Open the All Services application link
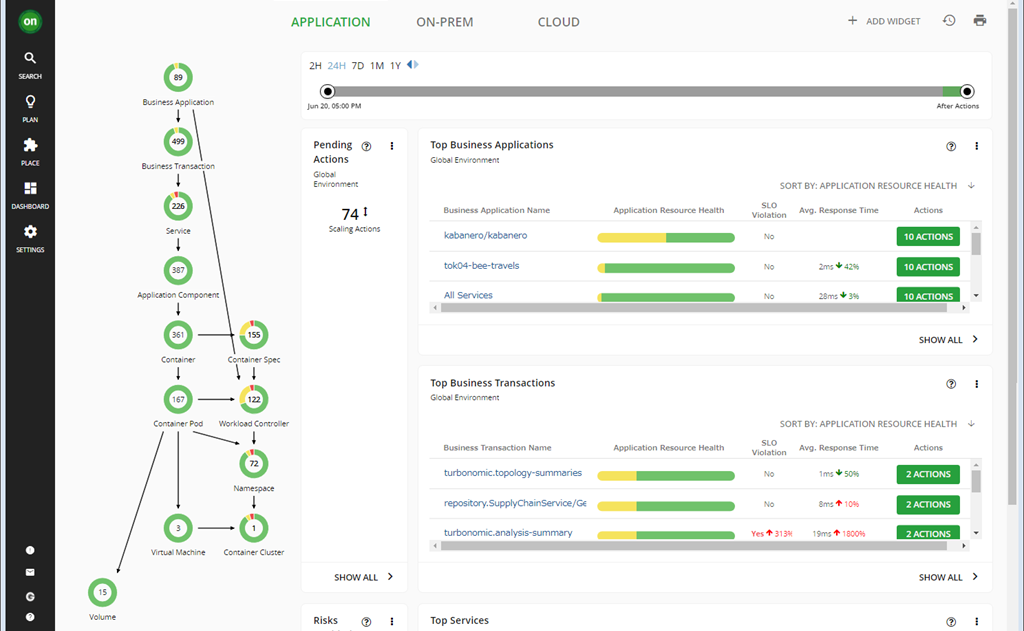The height and width of the screenshot is (631, 1024). point(468,295)
